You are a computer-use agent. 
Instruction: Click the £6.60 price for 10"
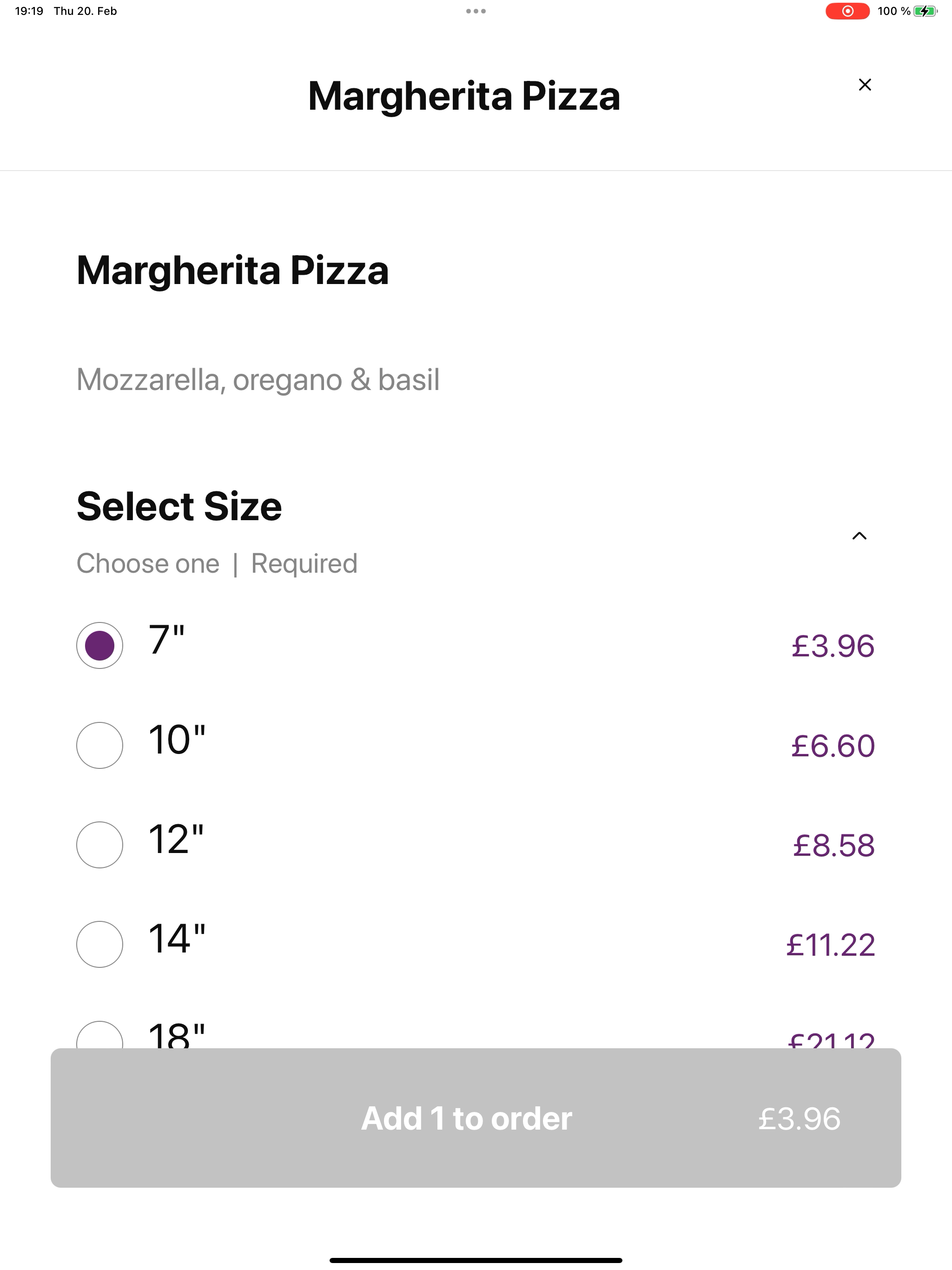(x=833, y=746)
